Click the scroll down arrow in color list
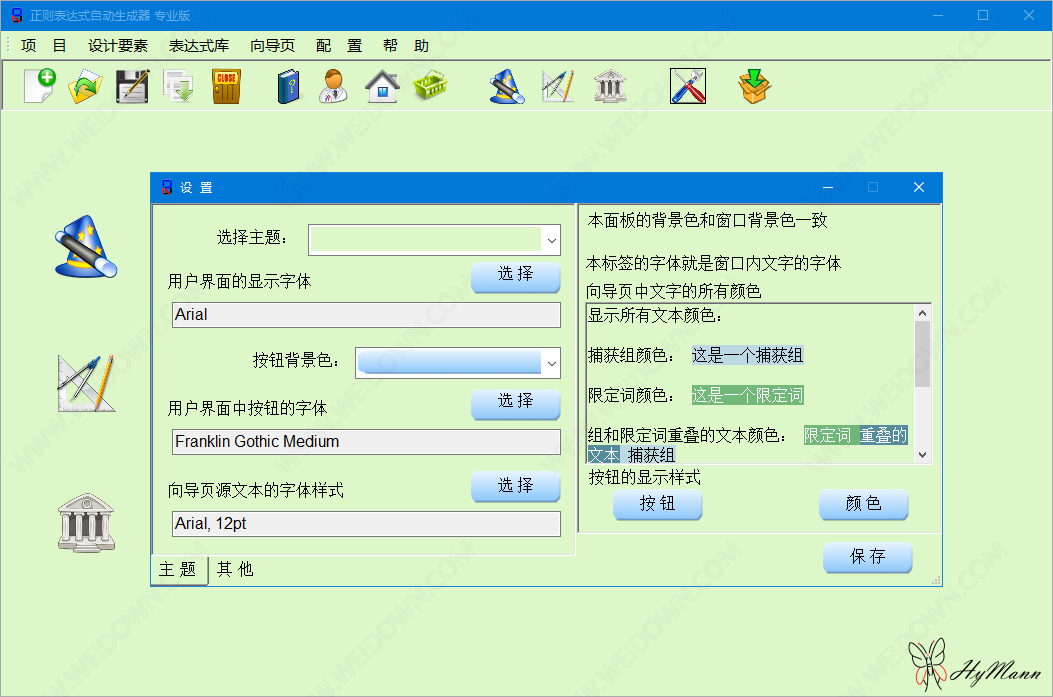1053x697 pixels. pyautogui.click(x=923, y=455)
